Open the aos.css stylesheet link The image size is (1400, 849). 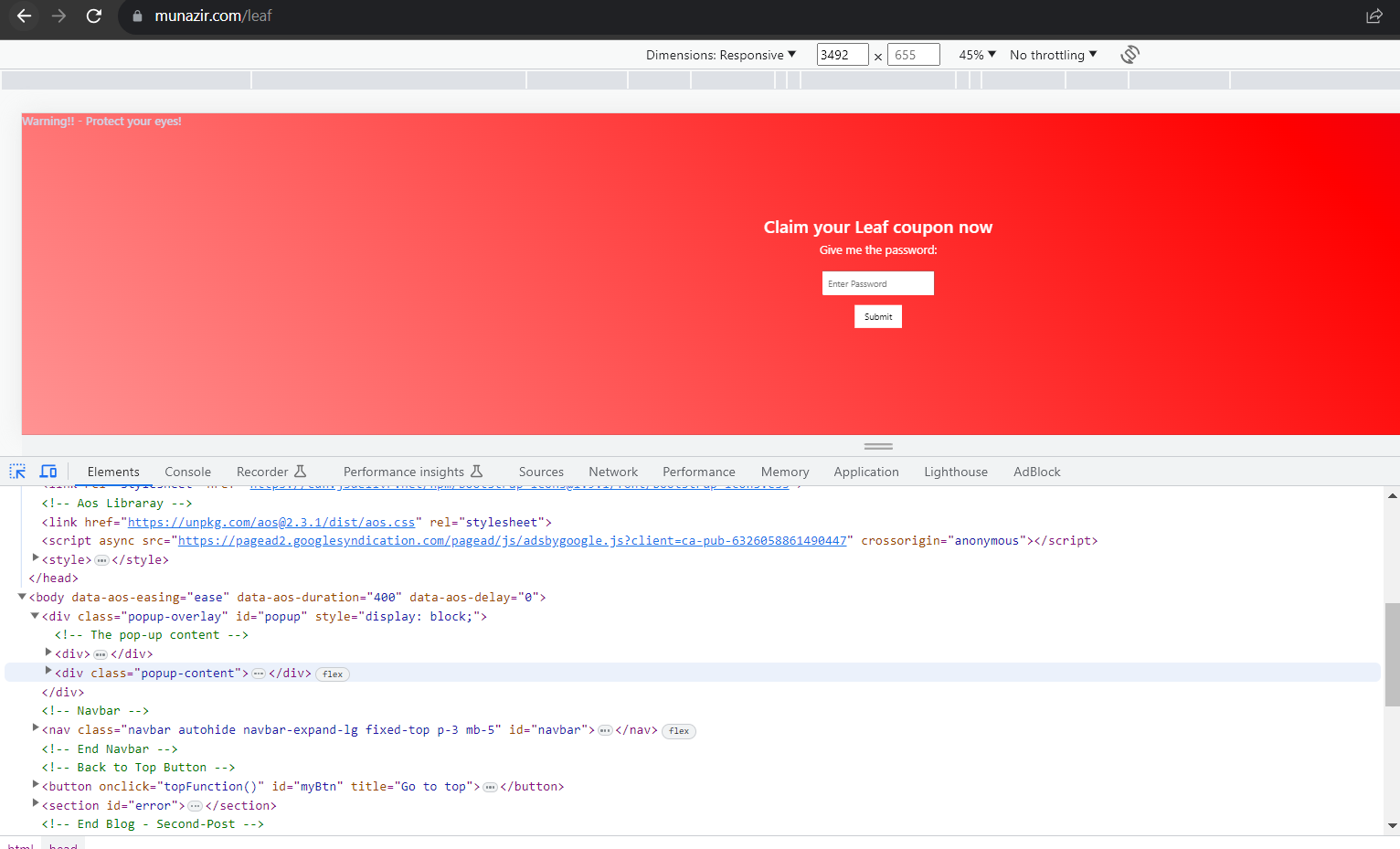point(272,521)
